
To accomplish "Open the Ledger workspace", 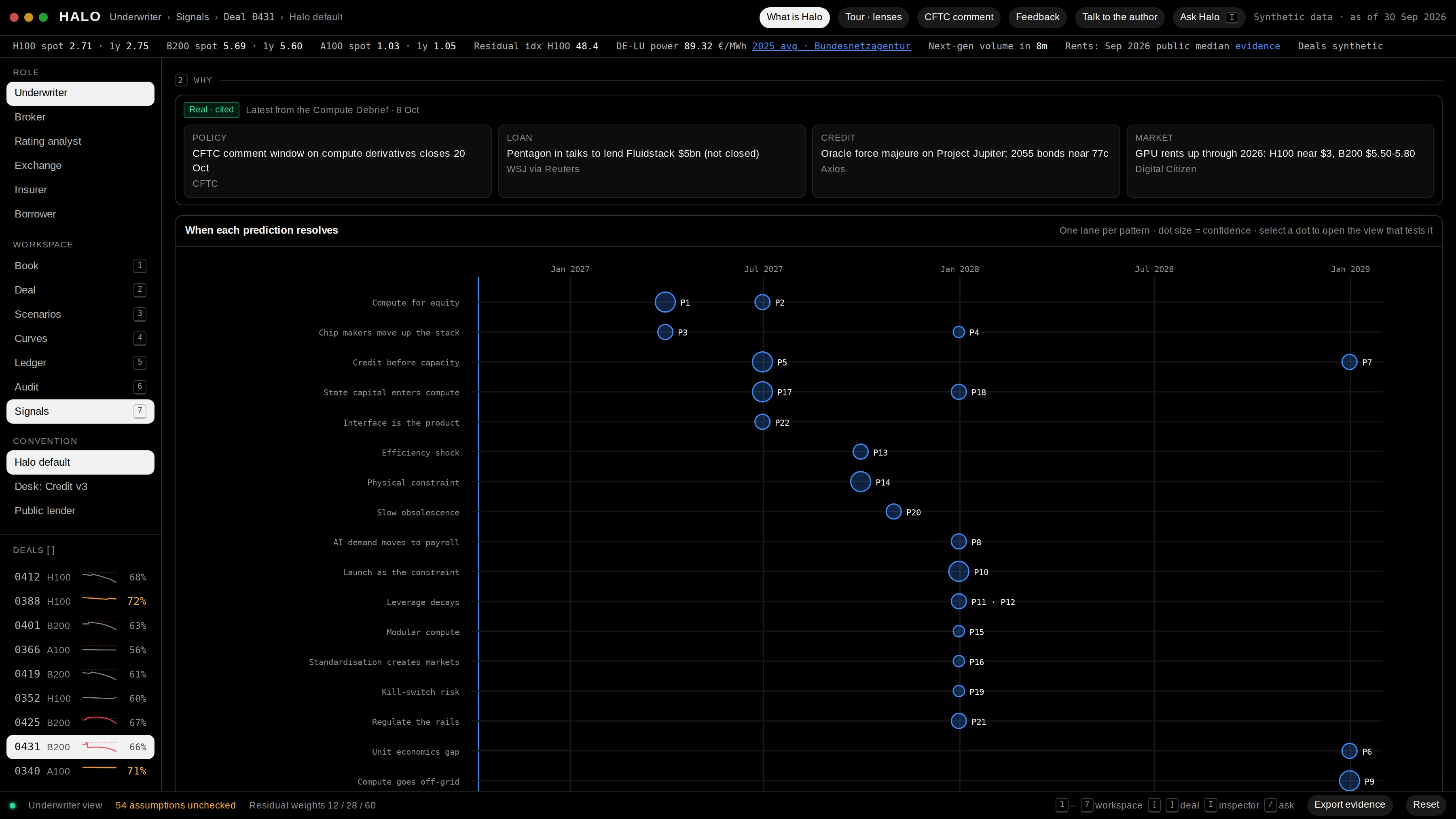I will 80,363.
